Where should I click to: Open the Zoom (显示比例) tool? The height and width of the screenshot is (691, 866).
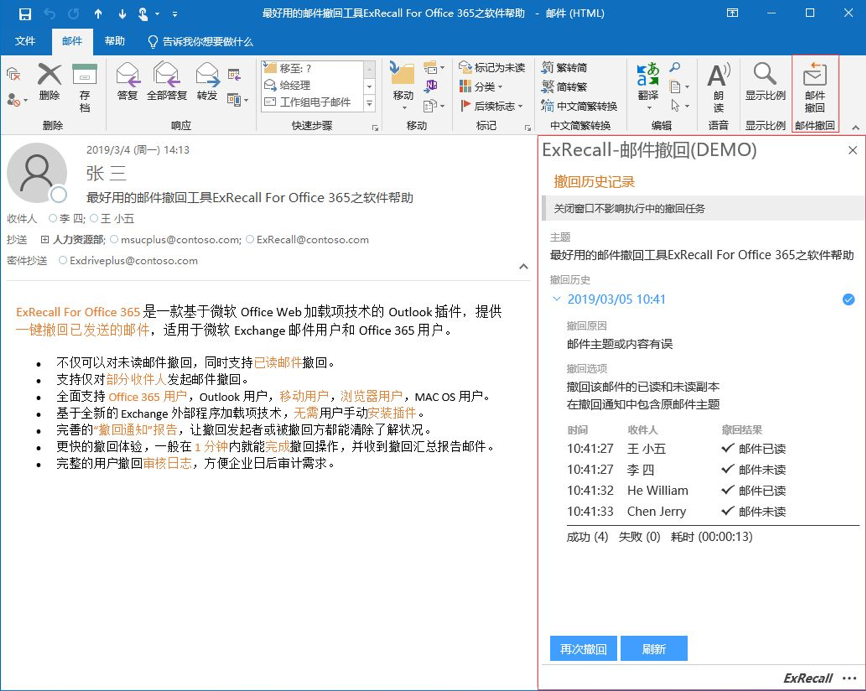click(765, 81)
